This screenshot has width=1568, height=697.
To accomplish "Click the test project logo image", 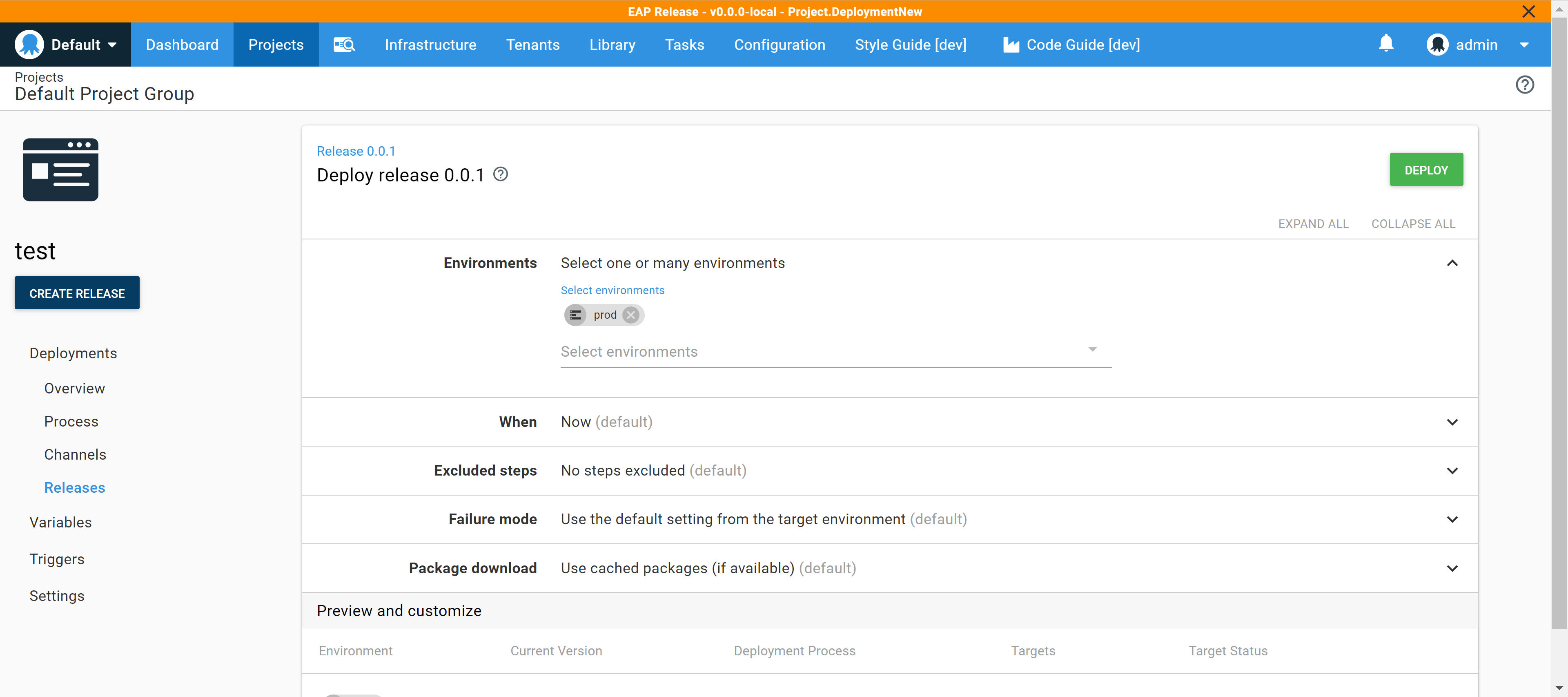I will pos(60,170).
